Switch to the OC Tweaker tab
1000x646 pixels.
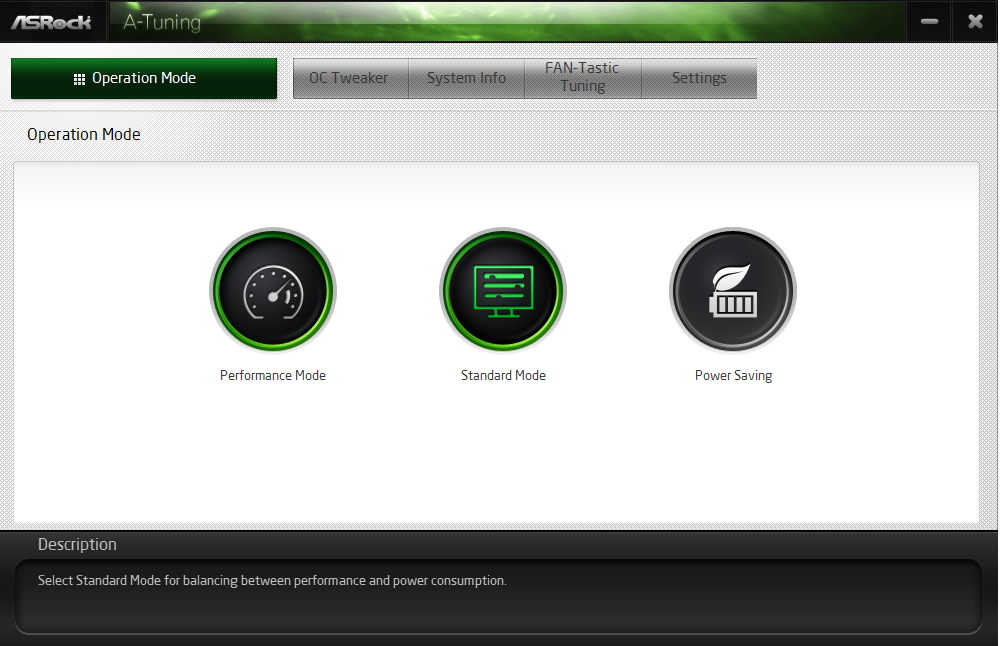[350, 78]
